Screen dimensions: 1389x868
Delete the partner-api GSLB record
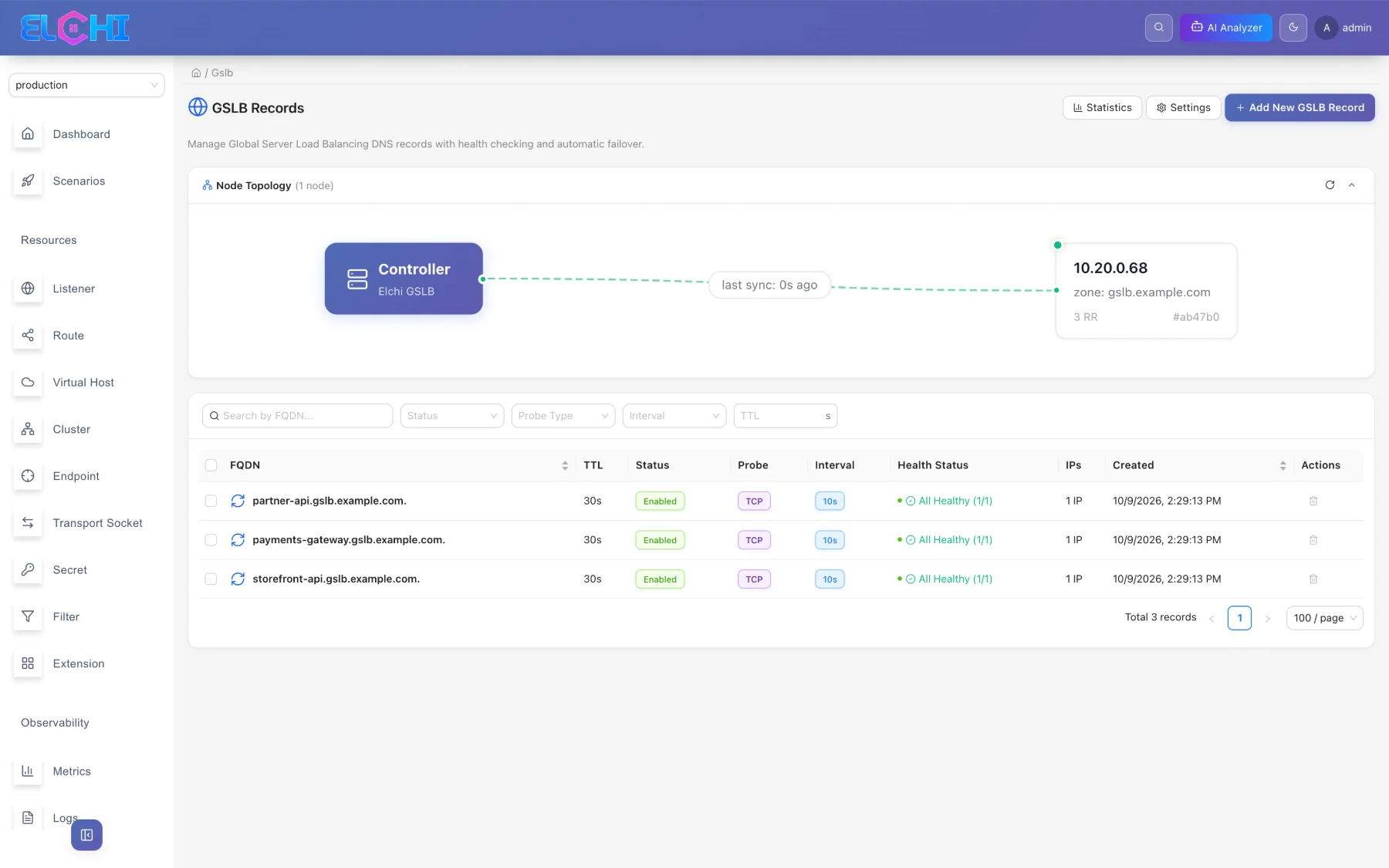(1313, 501)
